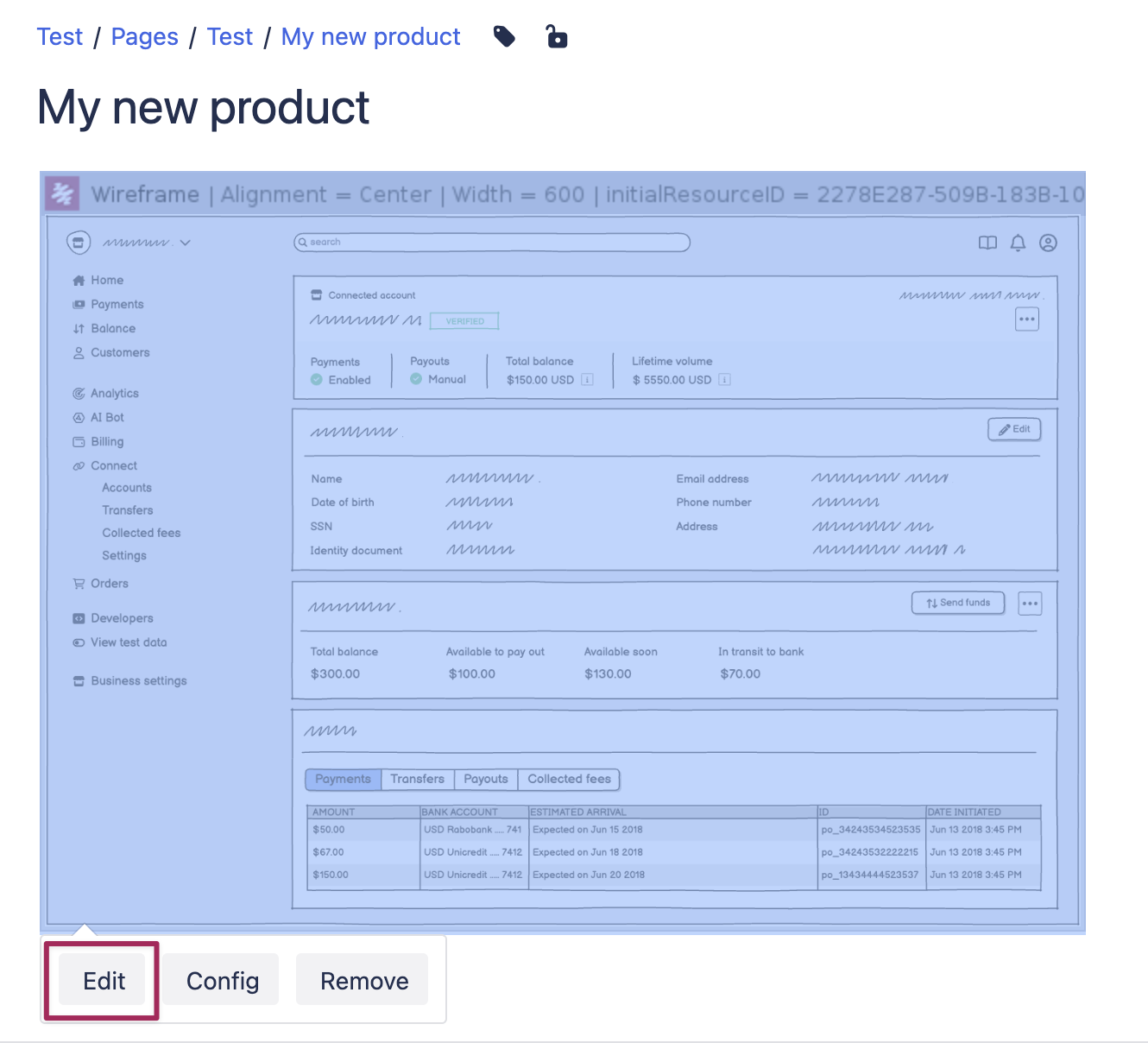The image size is (1148, 1043).
Task: Switch to the Collected fees tab
Action: point(569,779)
